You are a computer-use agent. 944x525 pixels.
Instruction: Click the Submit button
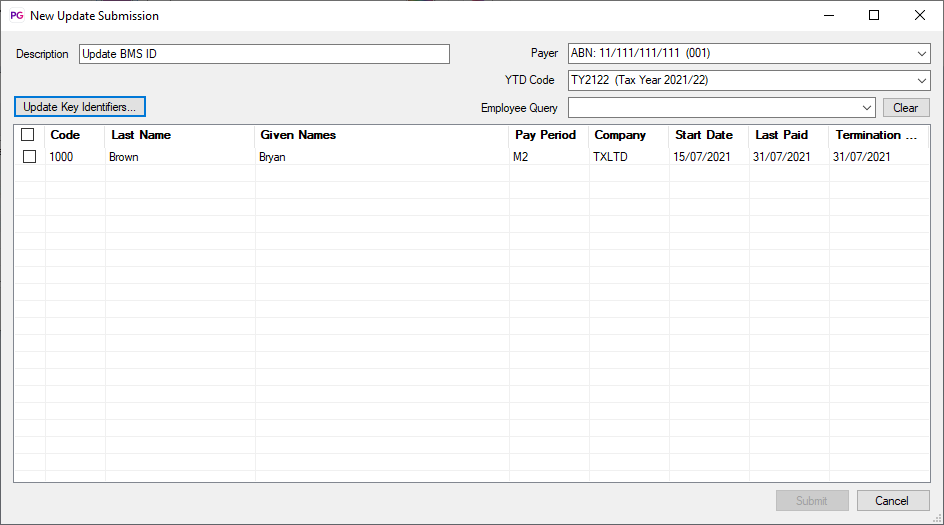(812, 501)
